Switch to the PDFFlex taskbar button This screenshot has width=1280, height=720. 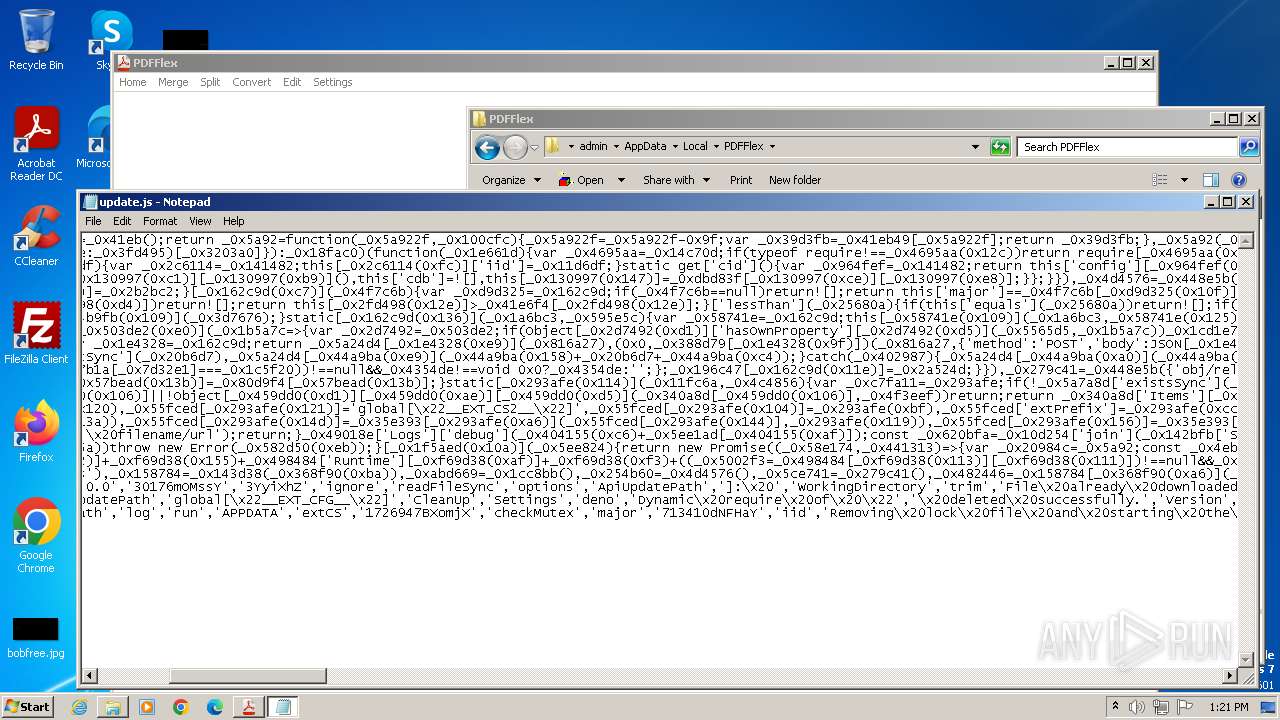click(248, 707)
